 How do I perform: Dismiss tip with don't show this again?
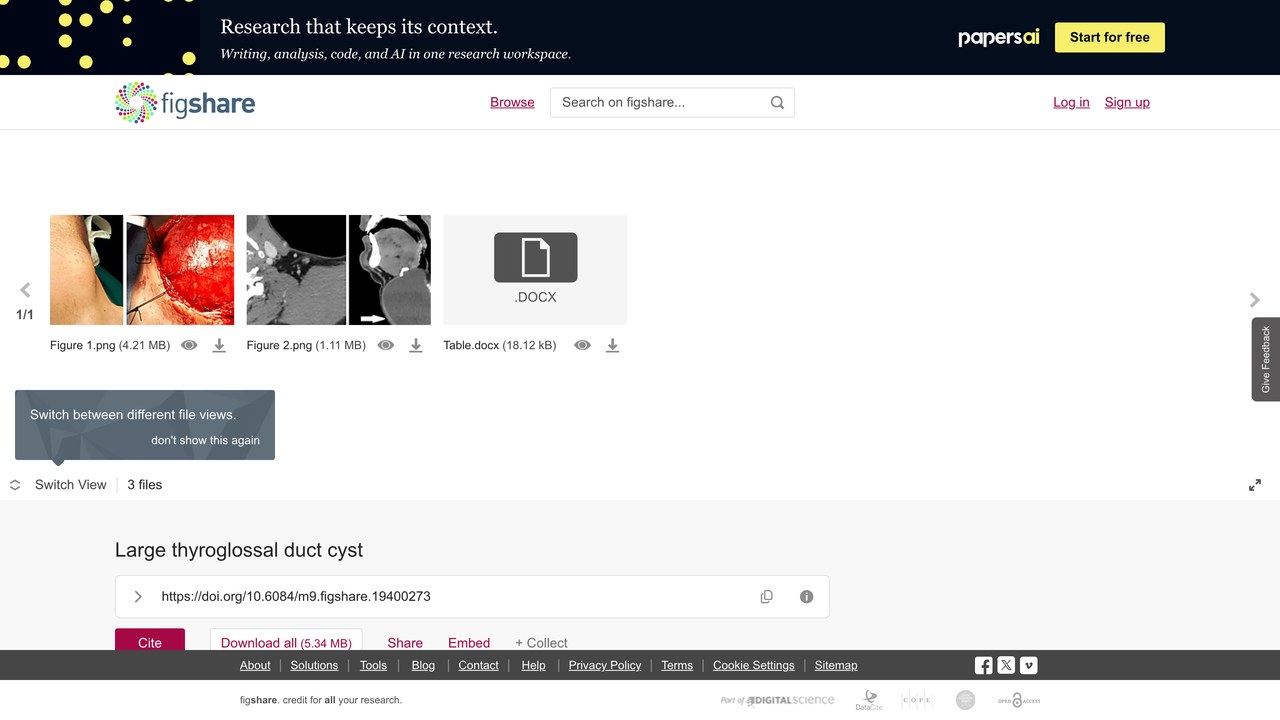[205, 440]
